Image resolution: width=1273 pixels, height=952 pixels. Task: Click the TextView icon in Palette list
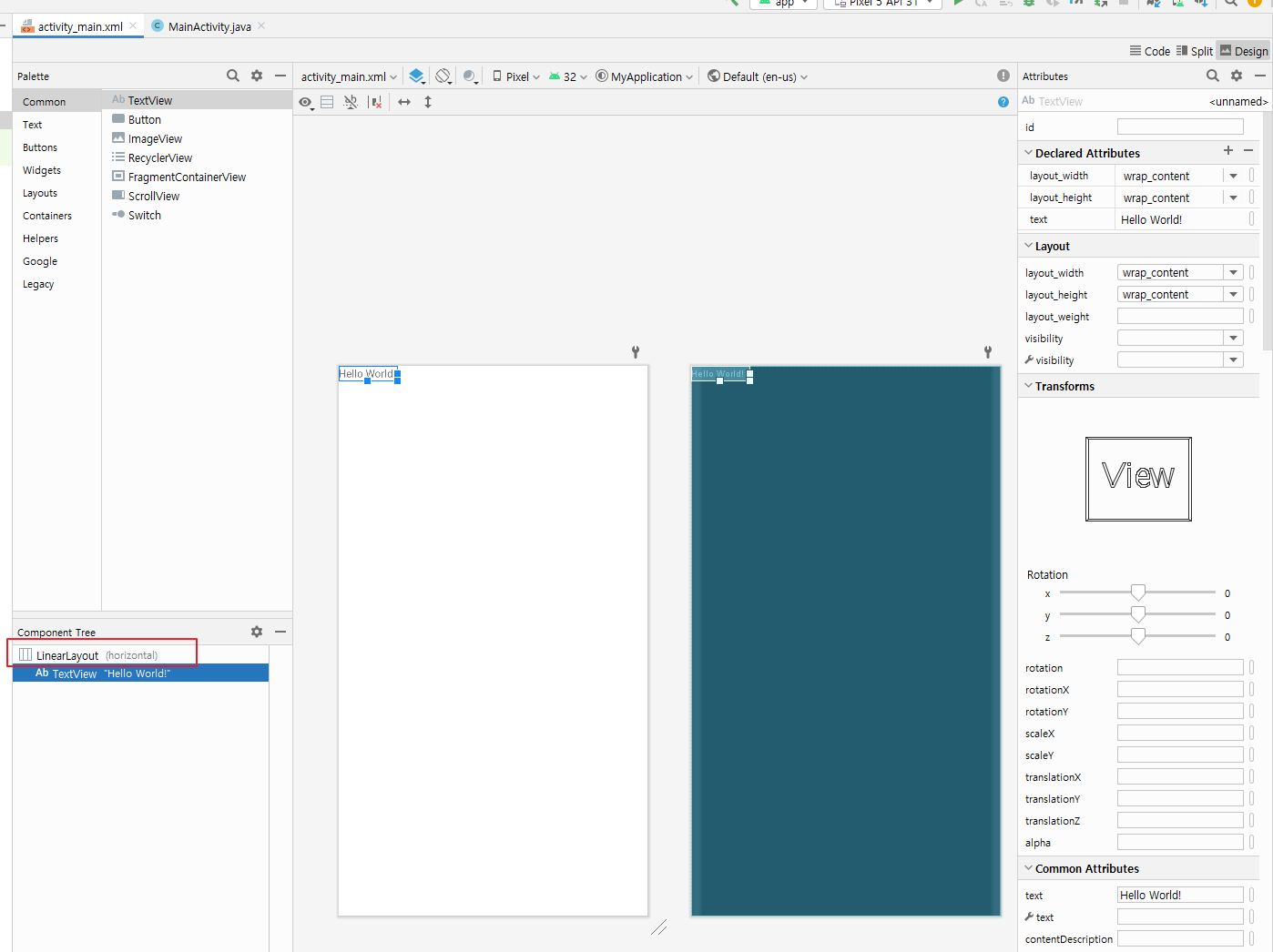(118, 100)
